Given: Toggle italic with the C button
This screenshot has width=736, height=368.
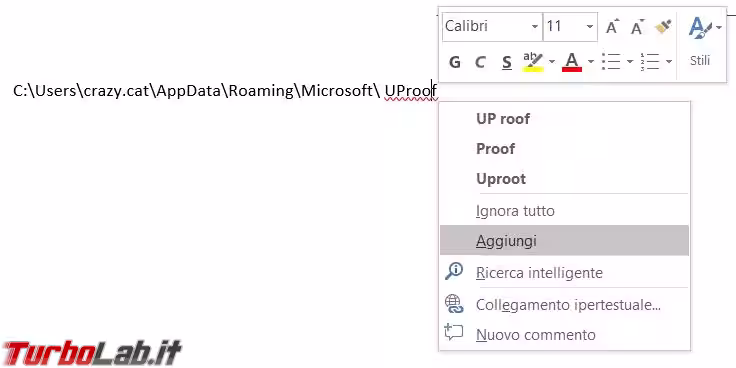Looking at the screenshot, I should [480, 62].
